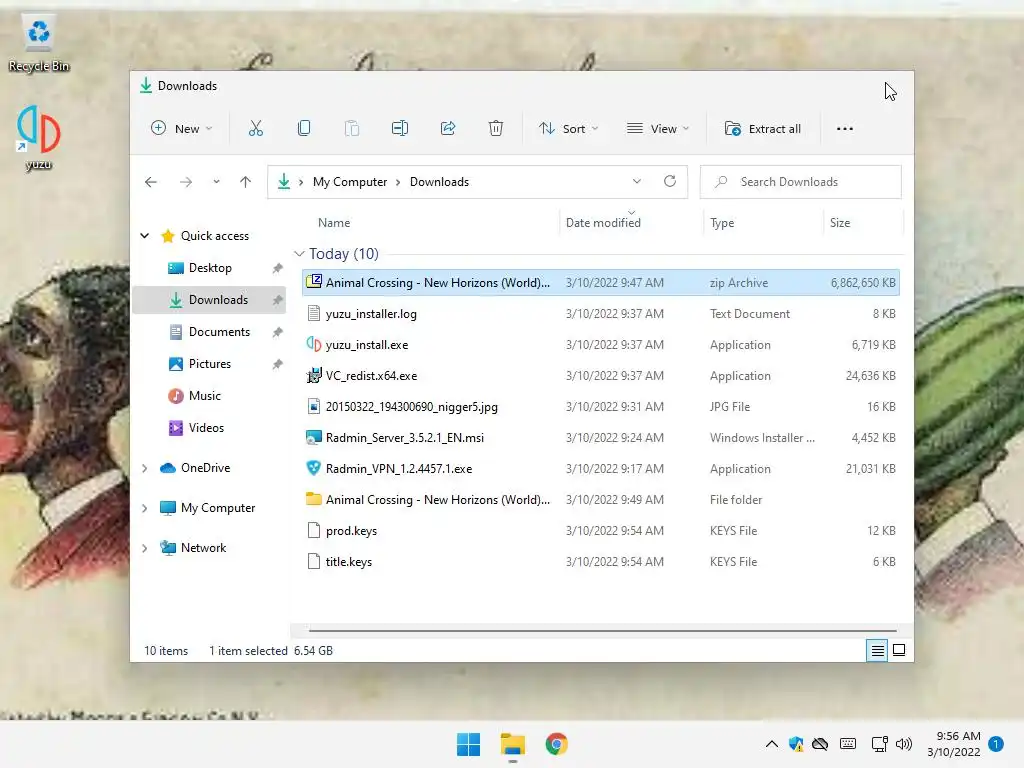The height and width of the screenshot is (768, 1024).
Task: Click the horizontal scrollbar in file list
Action: tap(602, 631)
